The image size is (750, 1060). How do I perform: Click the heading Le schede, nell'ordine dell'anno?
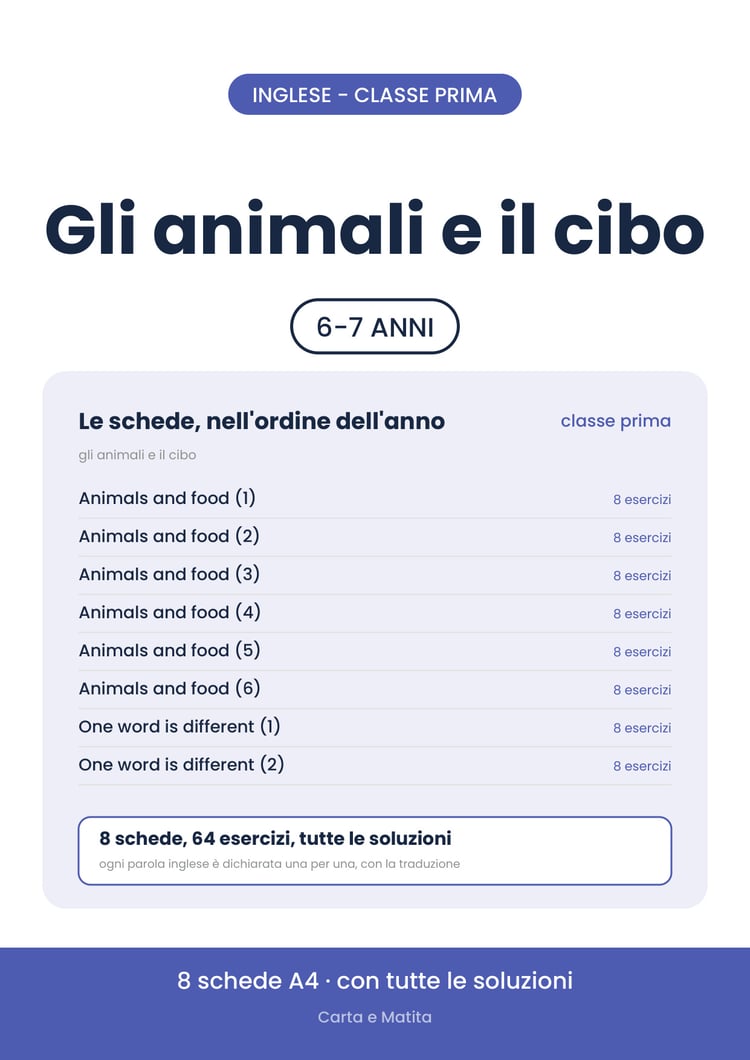click(x=262, y=421)
